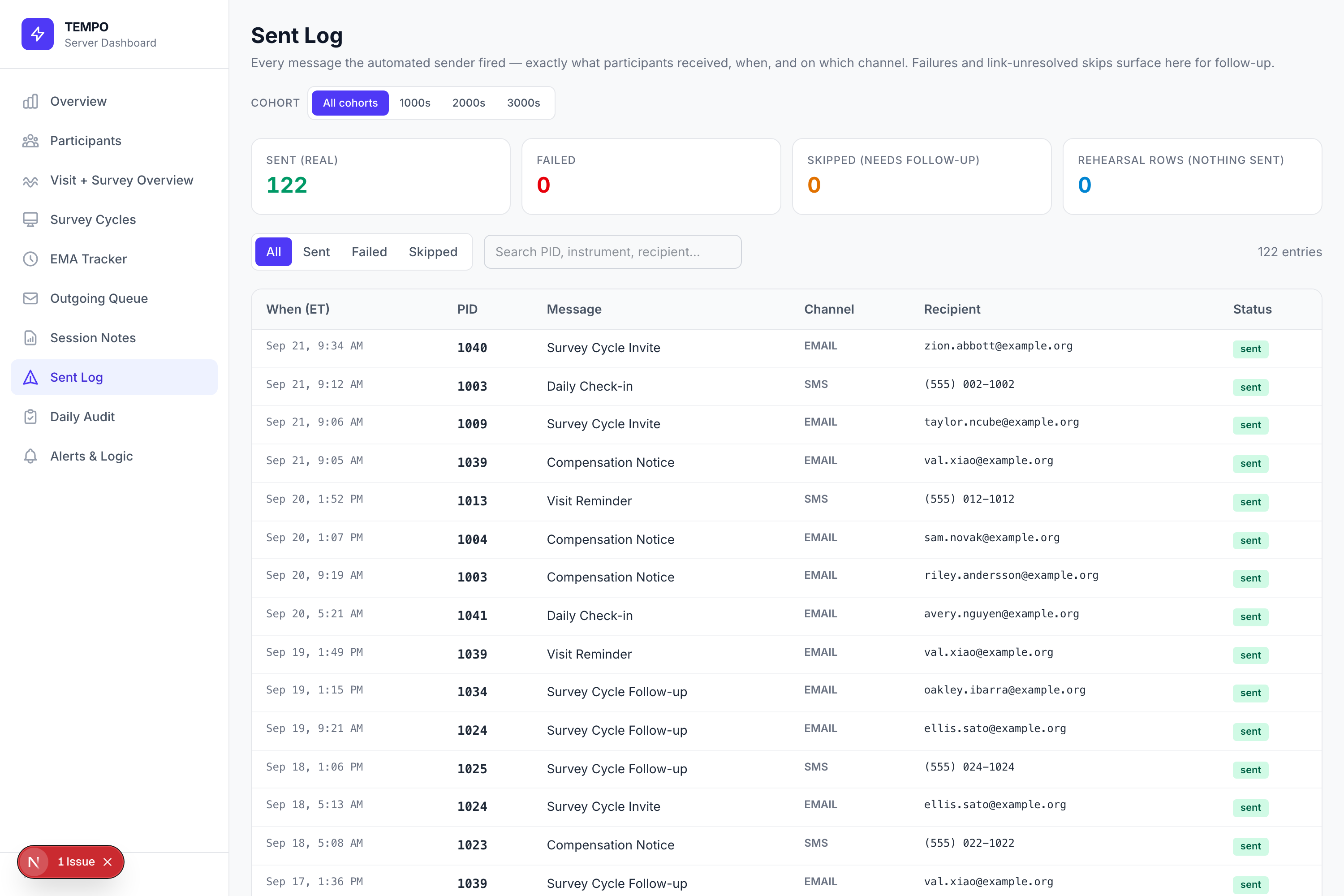Open the EMA Tracker page

tap(114, 259)
